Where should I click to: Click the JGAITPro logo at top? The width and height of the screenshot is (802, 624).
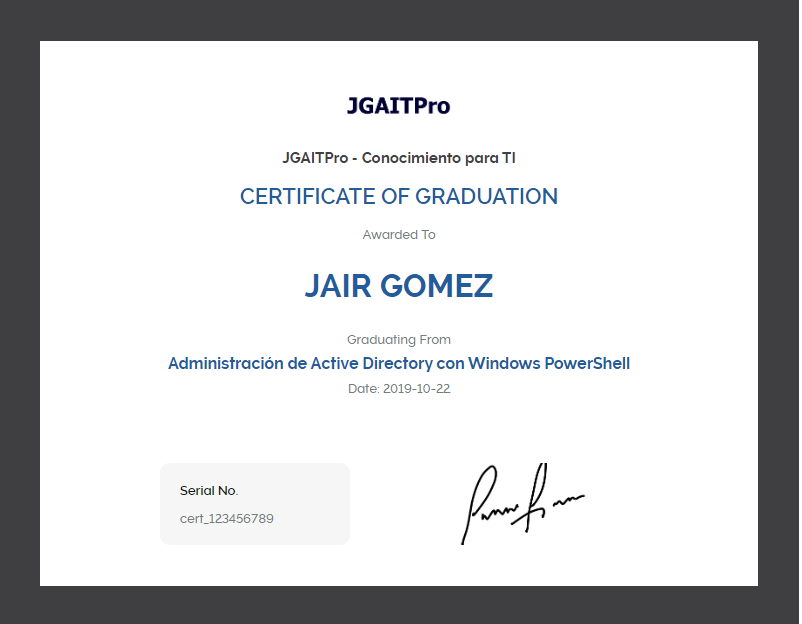[x=398, y=106]
